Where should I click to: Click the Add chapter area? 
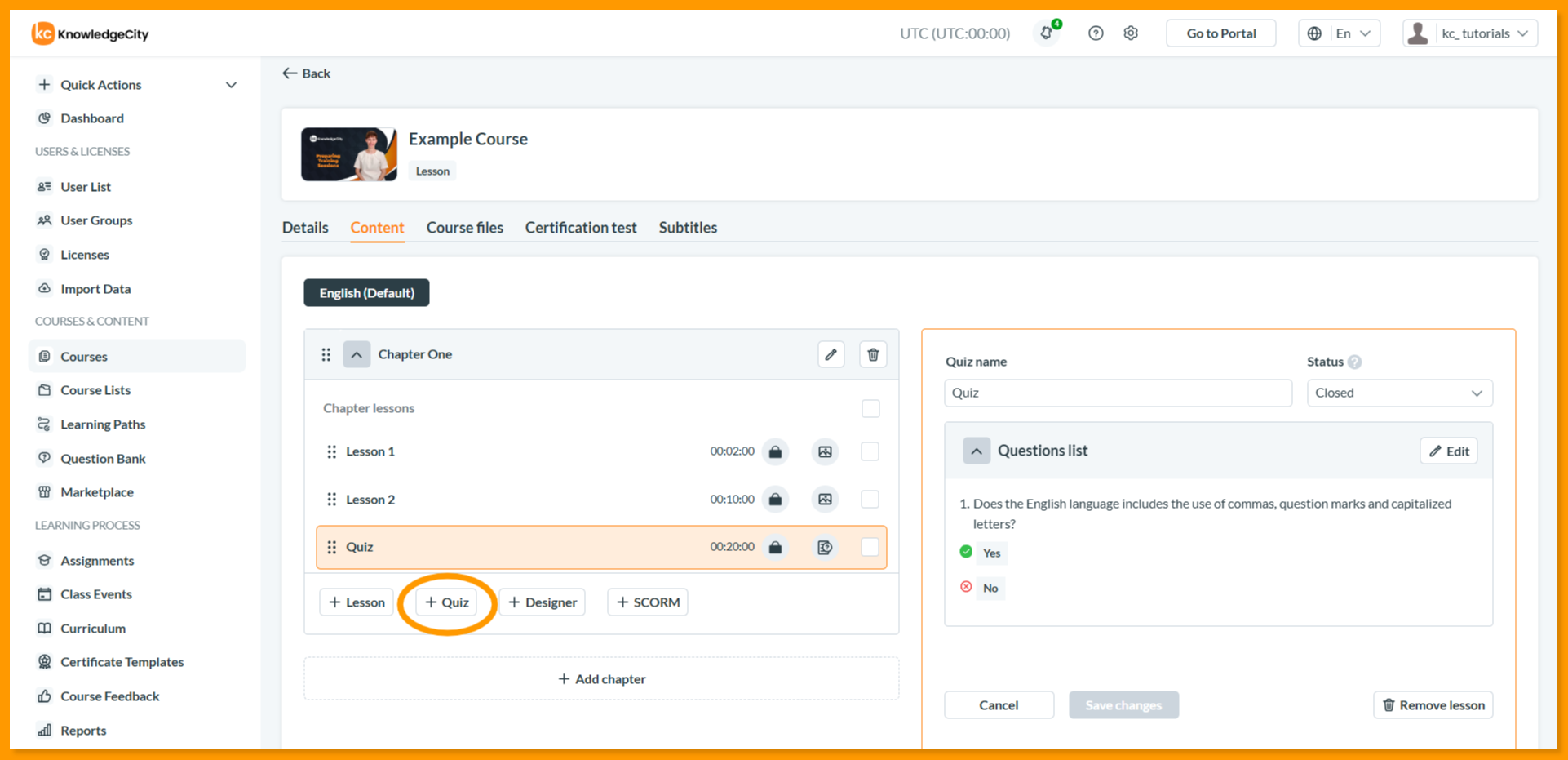click(x=601, y=679)
